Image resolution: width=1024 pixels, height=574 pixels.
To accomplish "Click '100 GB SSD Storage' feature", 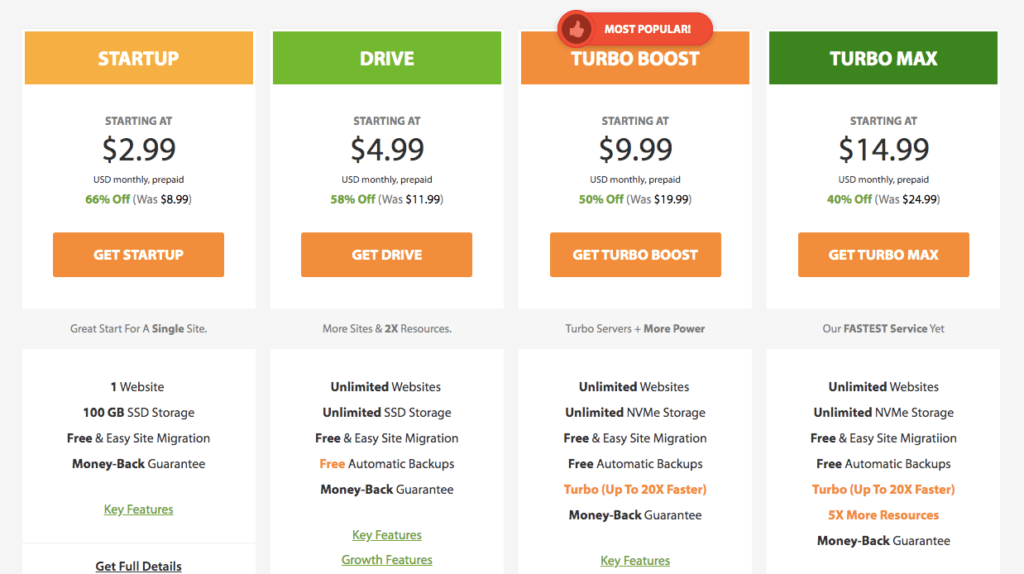I will tap(138, 413).
